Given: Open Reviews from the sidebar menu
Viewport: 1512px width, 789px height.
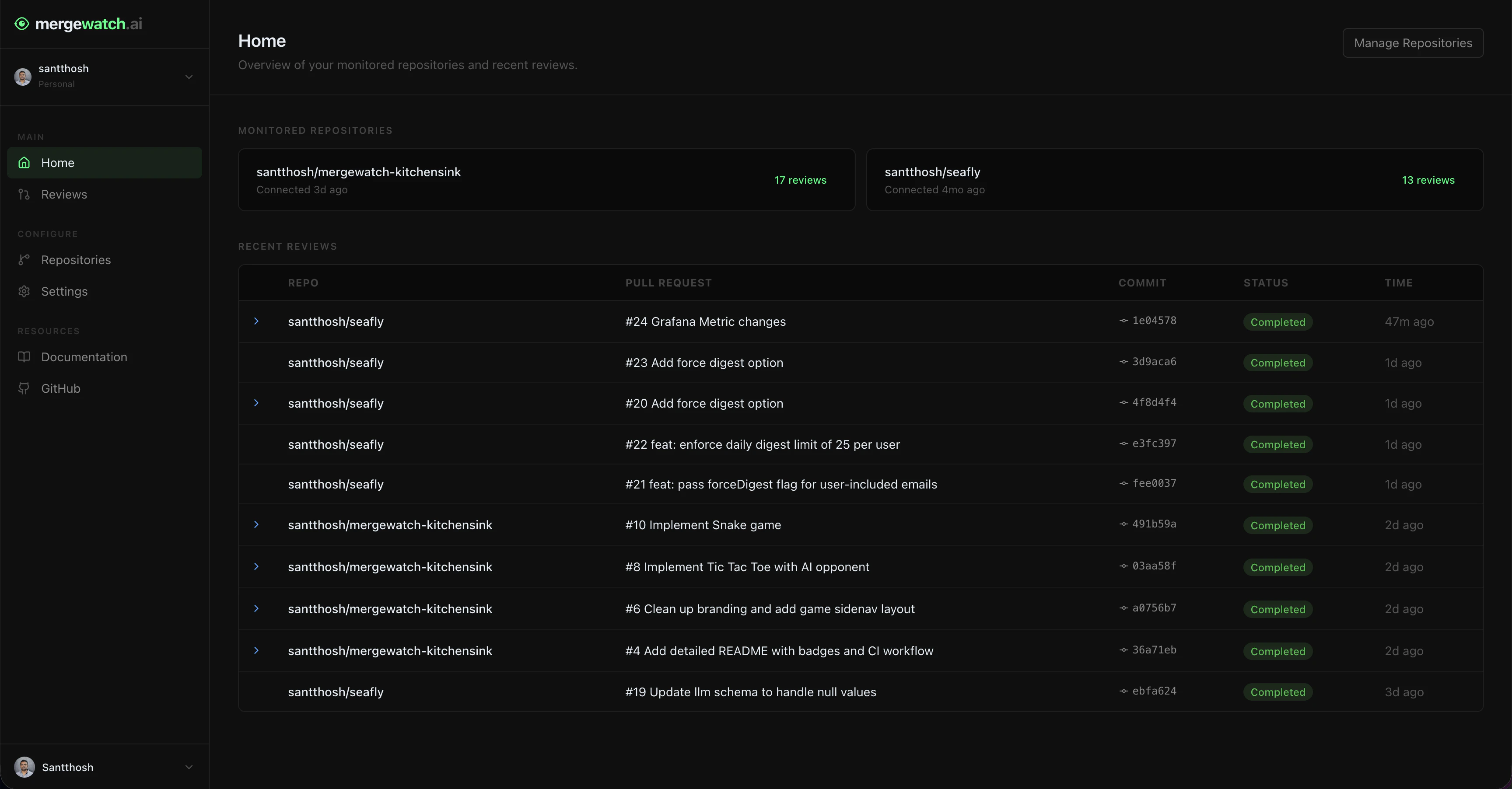Looking at the screenshot, I should point(65,194).
